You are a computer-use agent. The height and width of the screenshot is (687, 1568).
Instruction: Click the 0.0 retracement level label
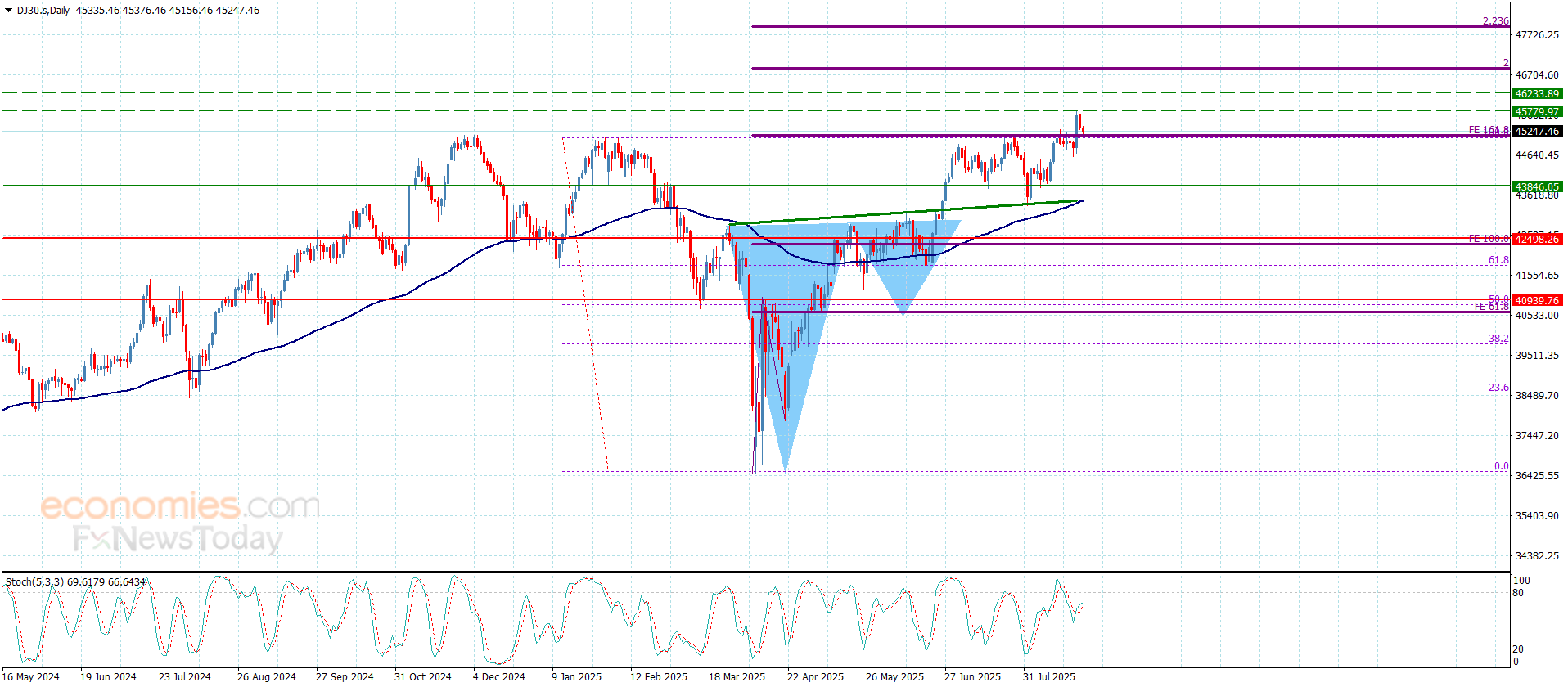tap(1502, 466)
